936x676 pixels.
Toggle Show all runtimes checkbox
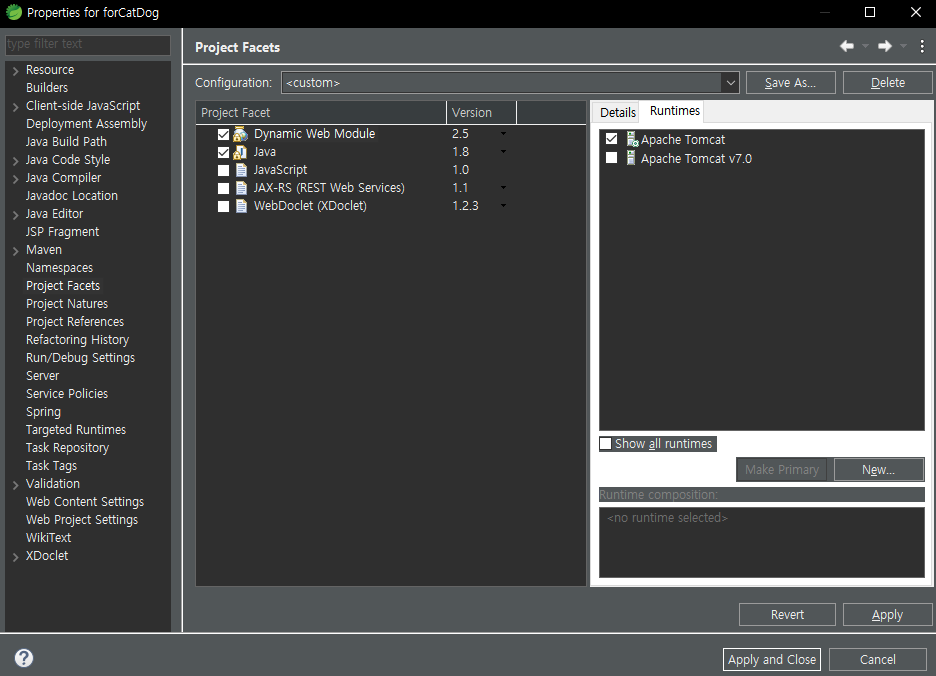pos(605,444)
